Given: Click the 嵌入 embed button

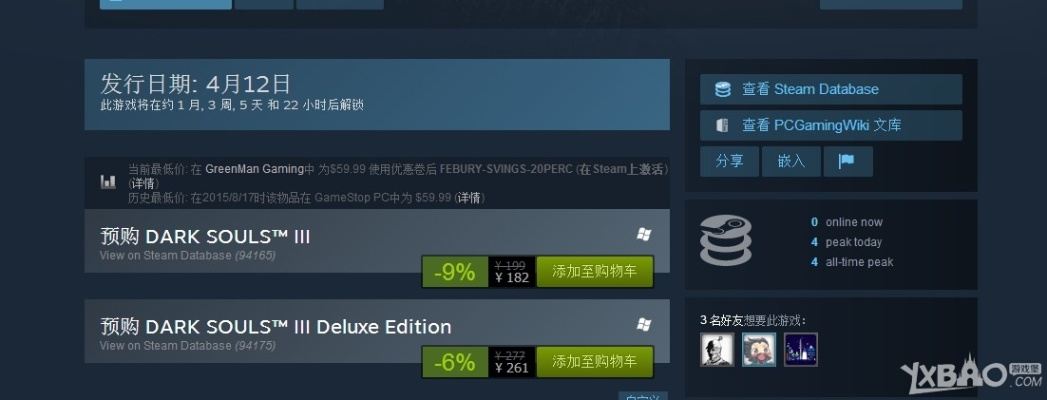Looking at the screenshot, I should pyautogui.click(x=791, y=162).
